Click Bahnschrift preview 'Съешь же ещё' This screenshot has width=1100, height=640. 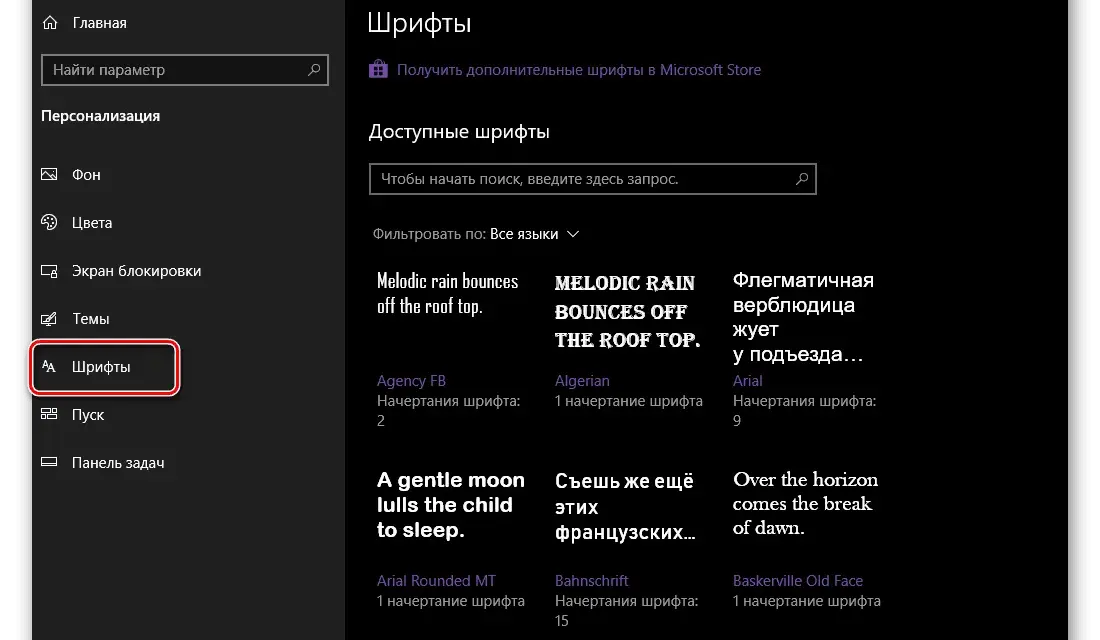point(625,506)
